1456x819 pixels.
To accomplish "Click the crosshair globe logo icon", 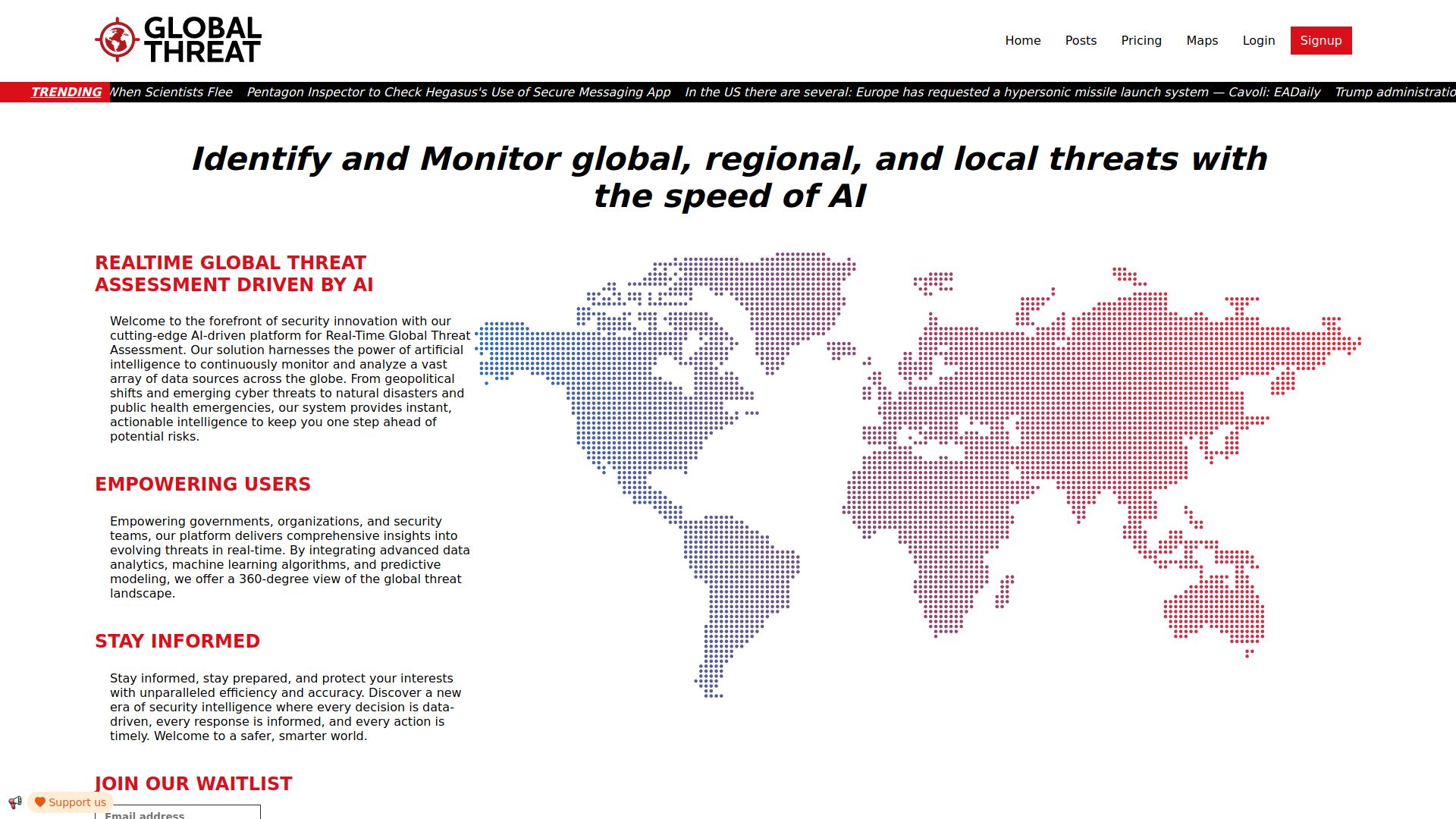I will 117,39.
